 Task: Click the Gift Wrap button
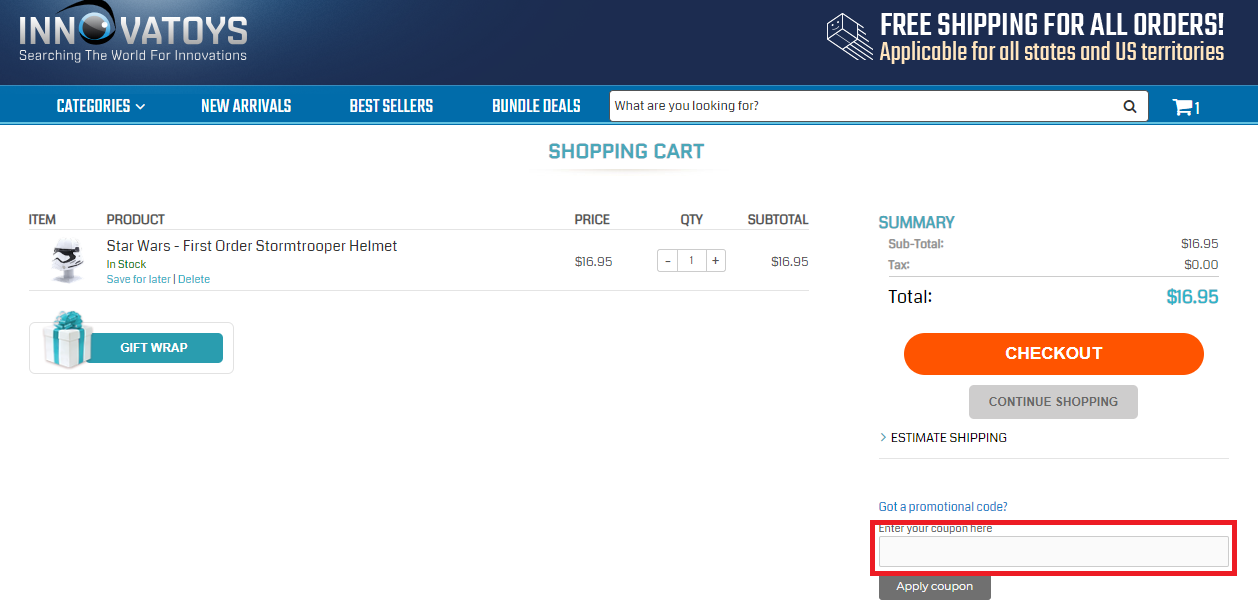click(154, 348)
